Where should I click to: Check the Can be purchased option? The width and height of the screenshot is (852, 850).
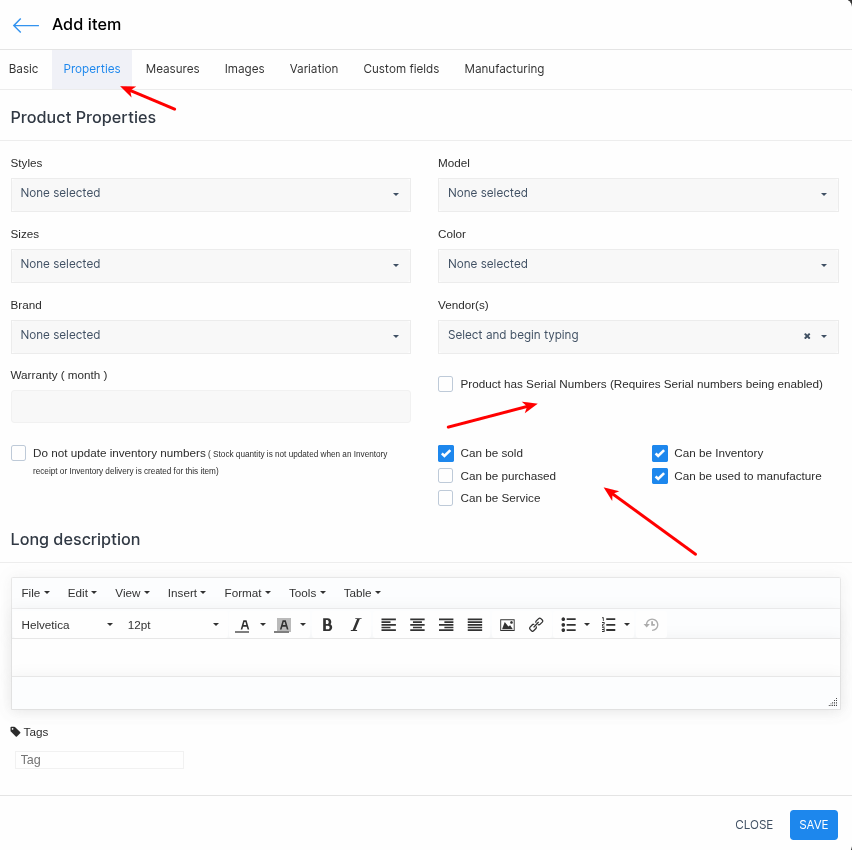pyautogui.click(x=446, y=476)
